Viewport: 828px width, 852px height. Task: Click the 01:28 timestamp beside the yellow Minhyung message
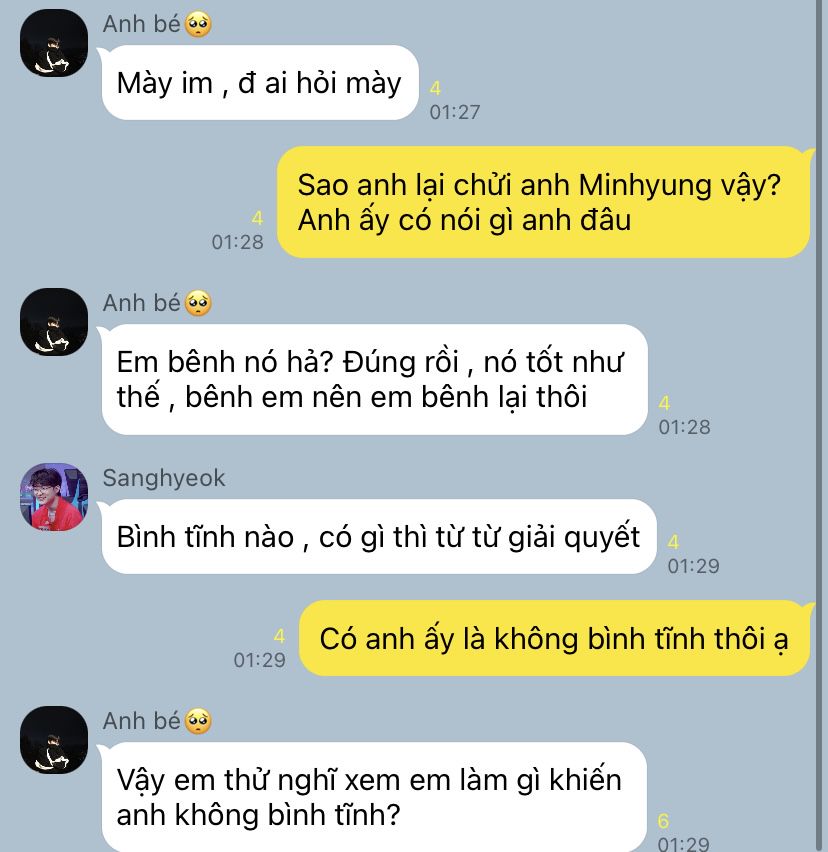(237, 242)
